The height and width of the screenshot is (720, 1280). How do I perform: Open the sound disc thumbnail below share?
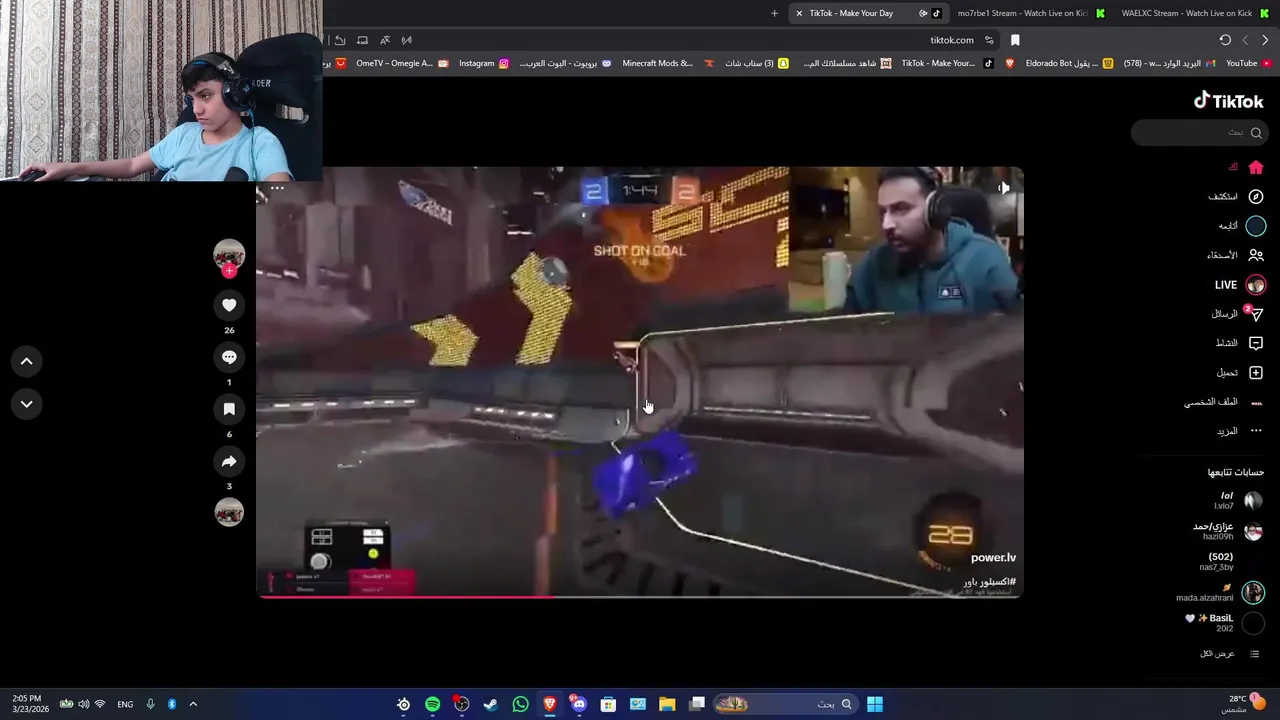tap(229, 512)
